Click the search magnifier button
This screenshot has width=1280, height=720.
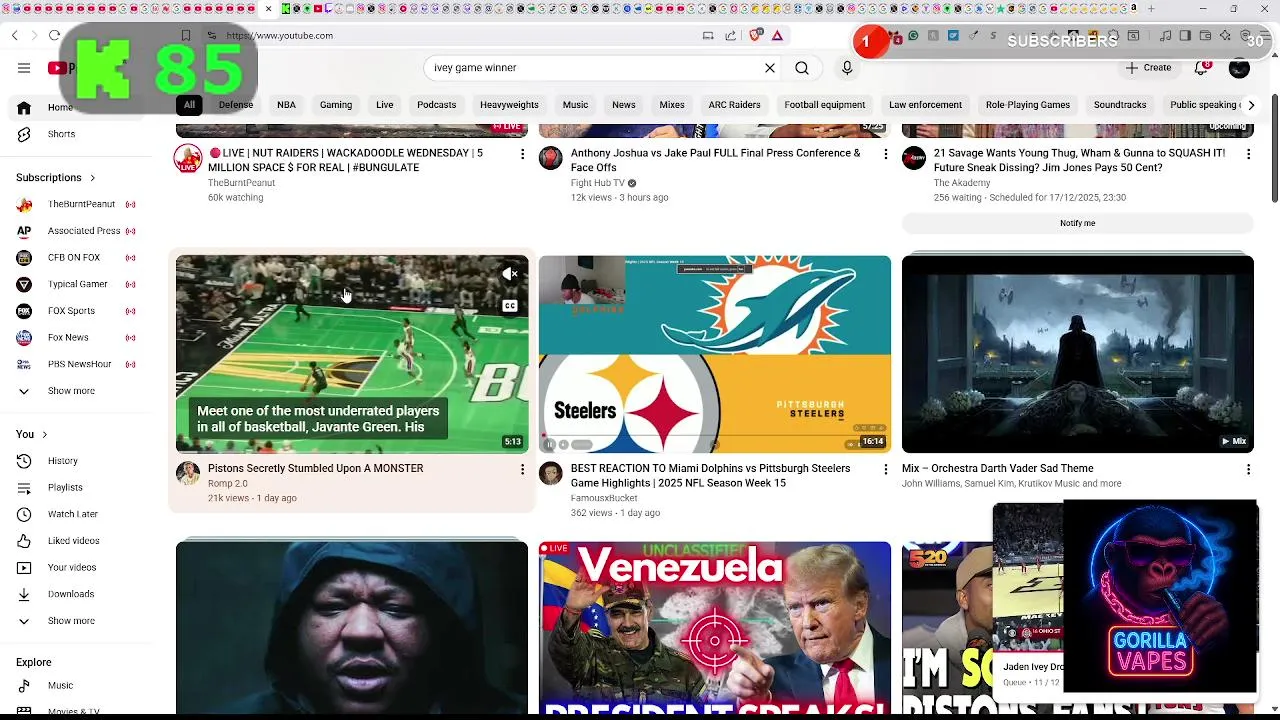coord(802,68)
